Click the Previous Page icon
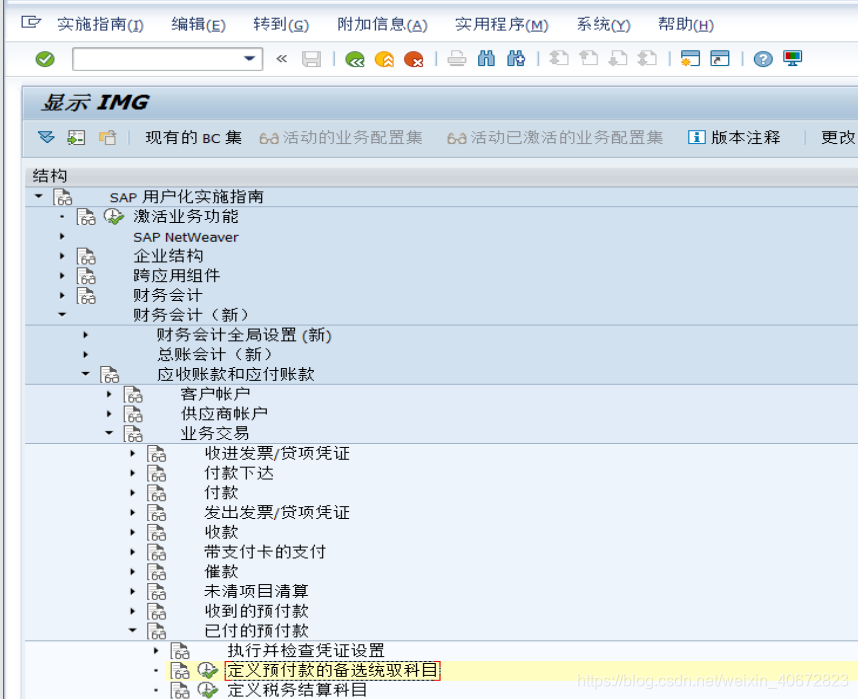The height and width of the screenshot is (699, 858). click(x=588, y=58)
